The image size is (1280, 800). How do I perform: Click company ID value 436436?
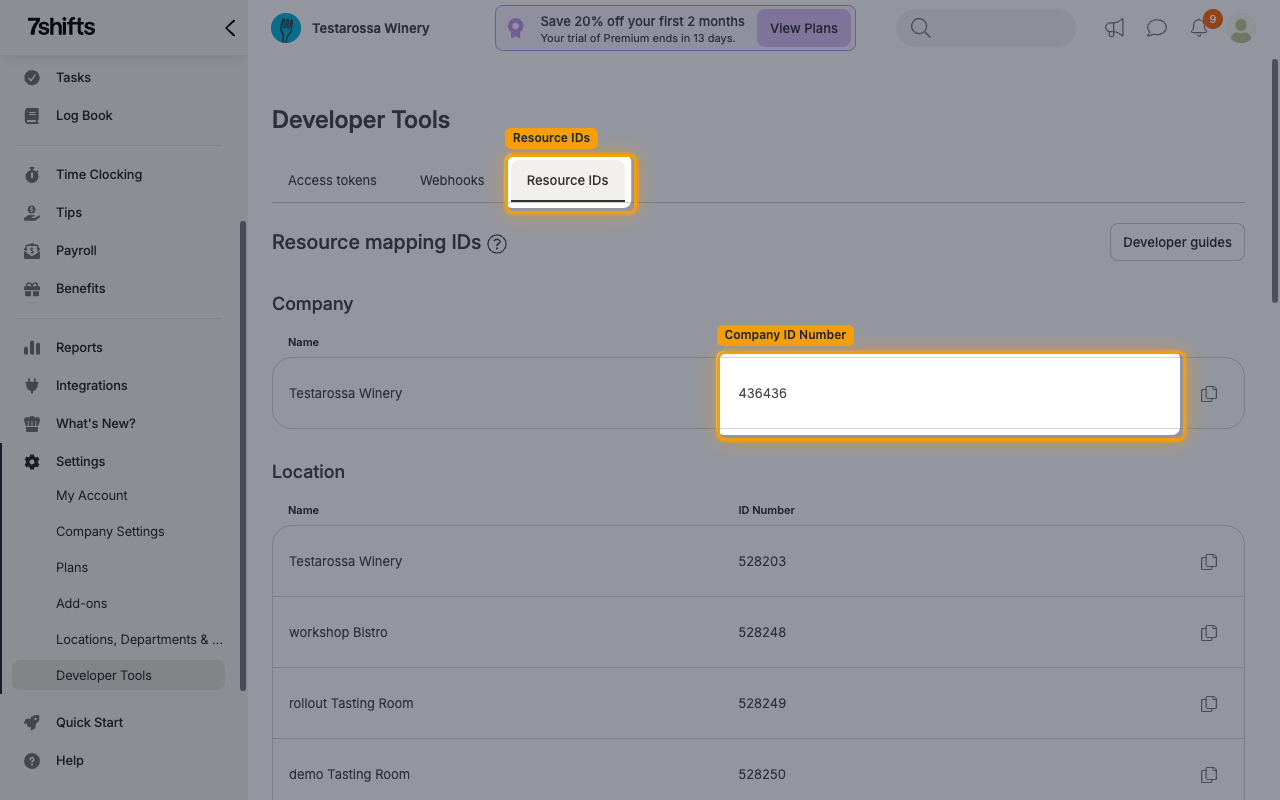(x=763, y=393)
